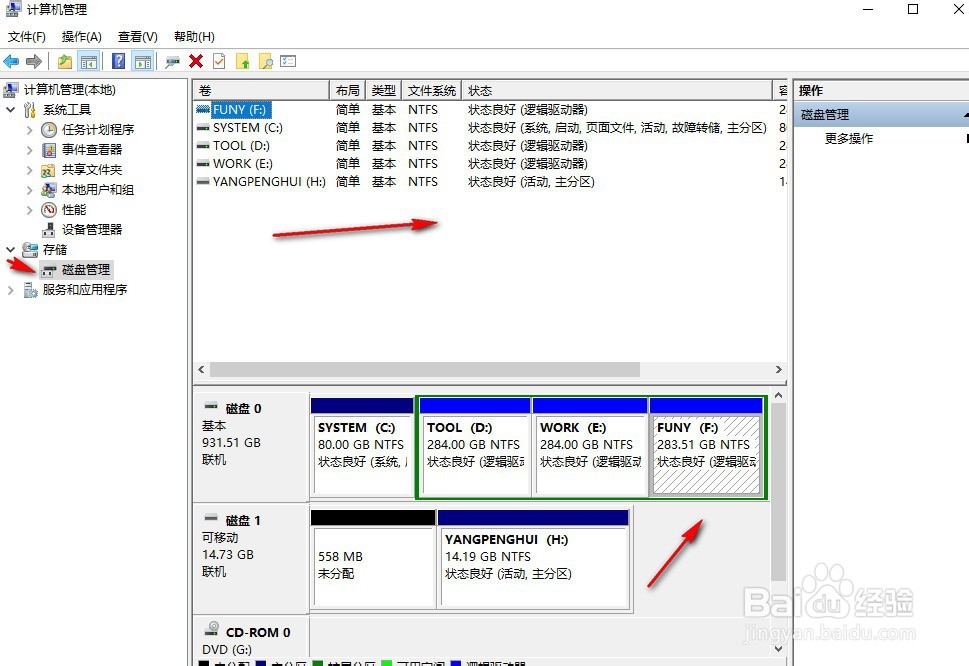Open Help with the blue question mark icon
This screenshot has width=969, height=666.
tap(118, 61)
